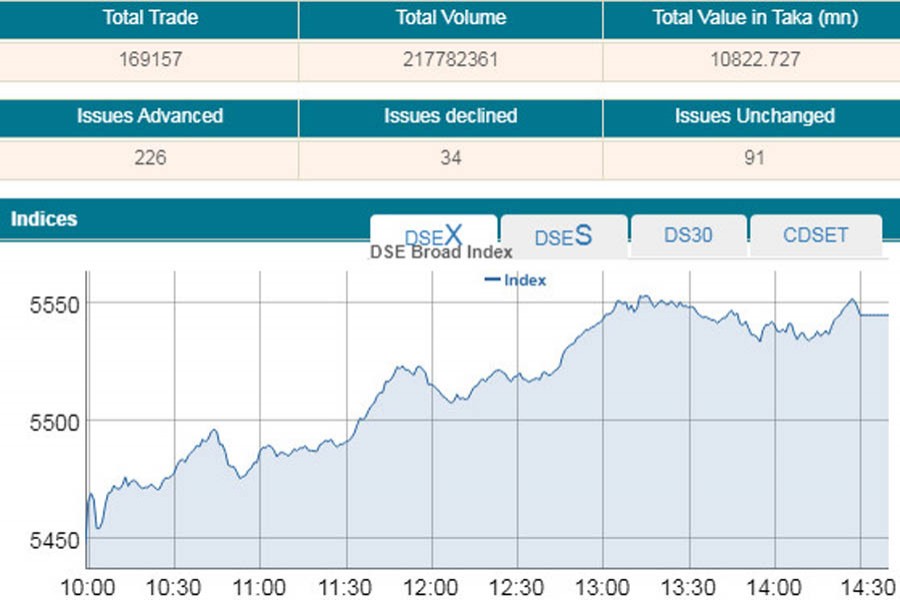Viewport: 900px width, 600px height.
Task: Select the DS30 tab
Action: pos(688,235)
